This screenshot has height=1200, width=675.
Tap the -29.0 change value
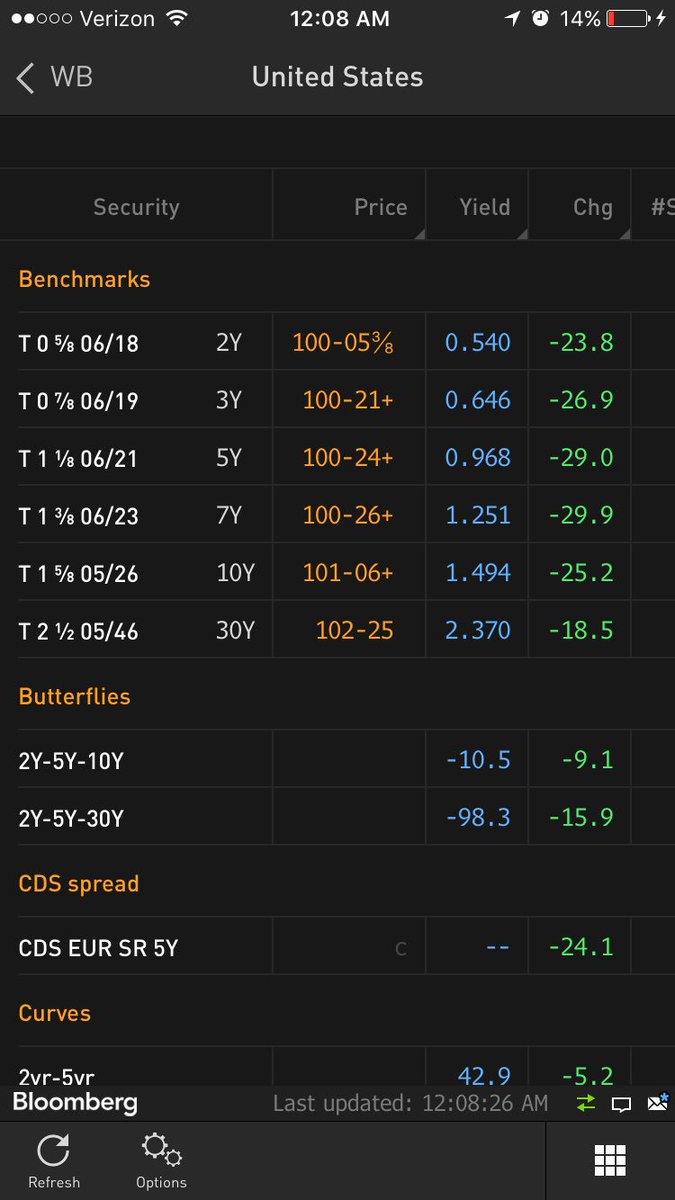coord(581,457)
